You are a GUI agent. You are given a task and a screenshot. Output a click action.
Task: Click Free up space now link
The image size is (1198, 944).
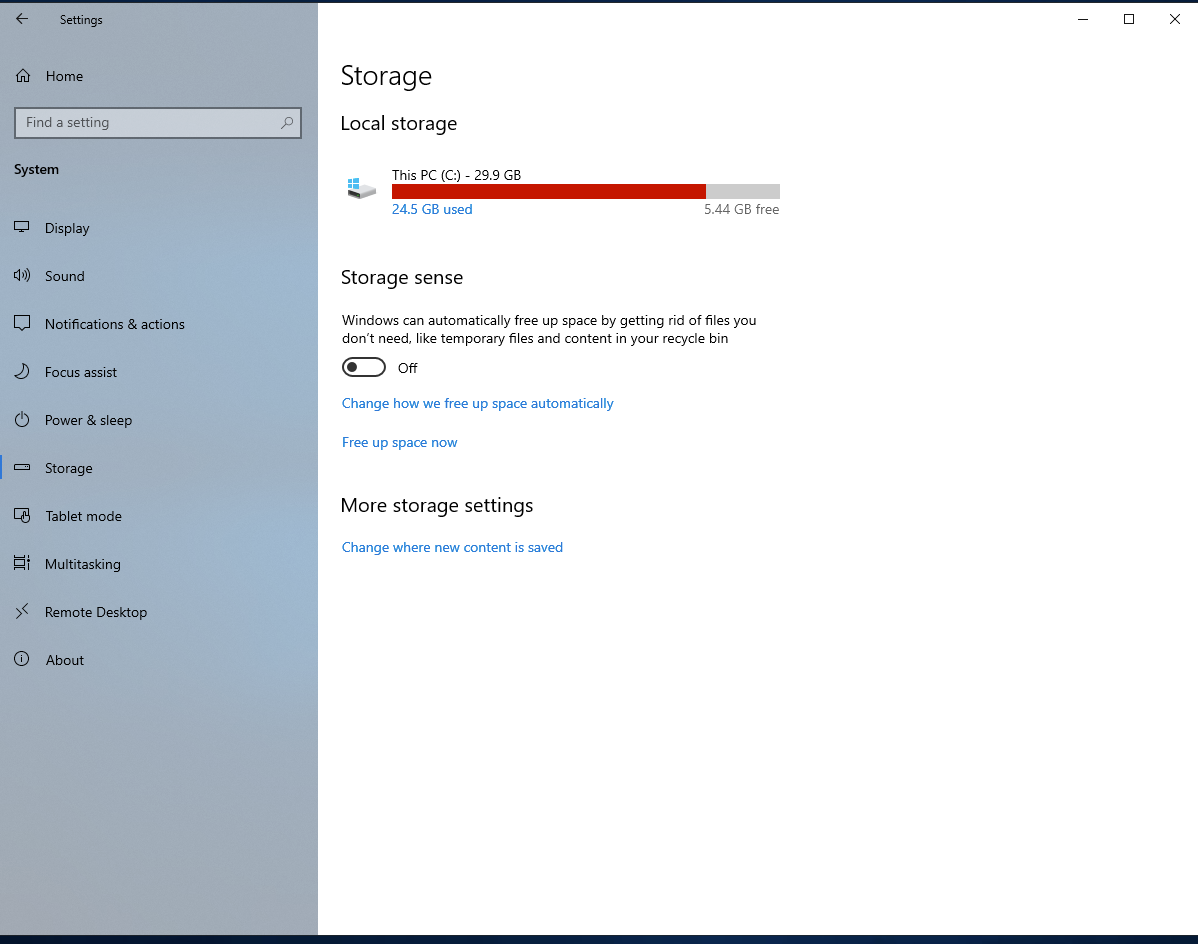pos(400,442)
